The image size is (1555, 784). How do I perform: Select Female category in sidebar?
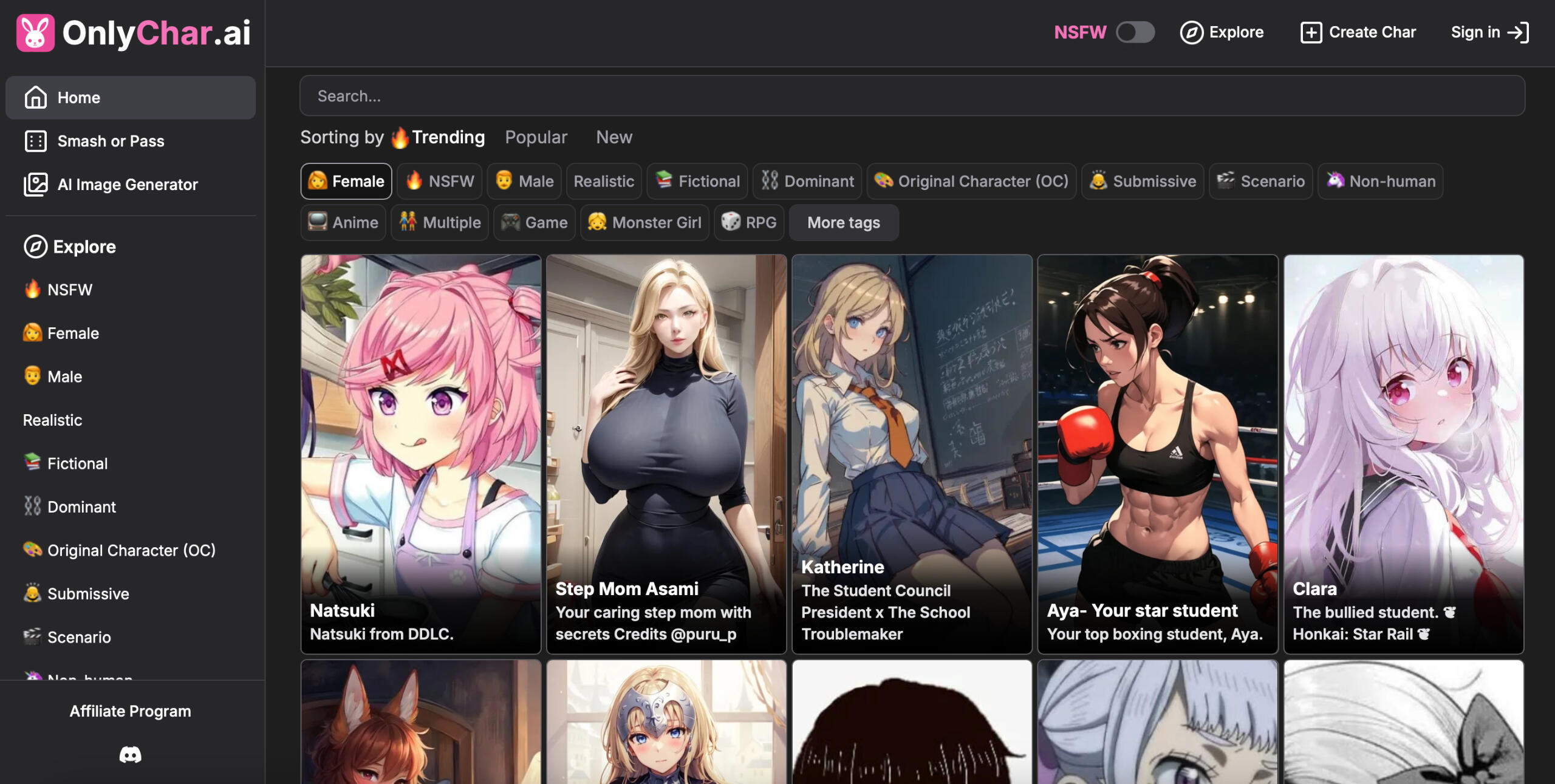click(x=61, y=333)
